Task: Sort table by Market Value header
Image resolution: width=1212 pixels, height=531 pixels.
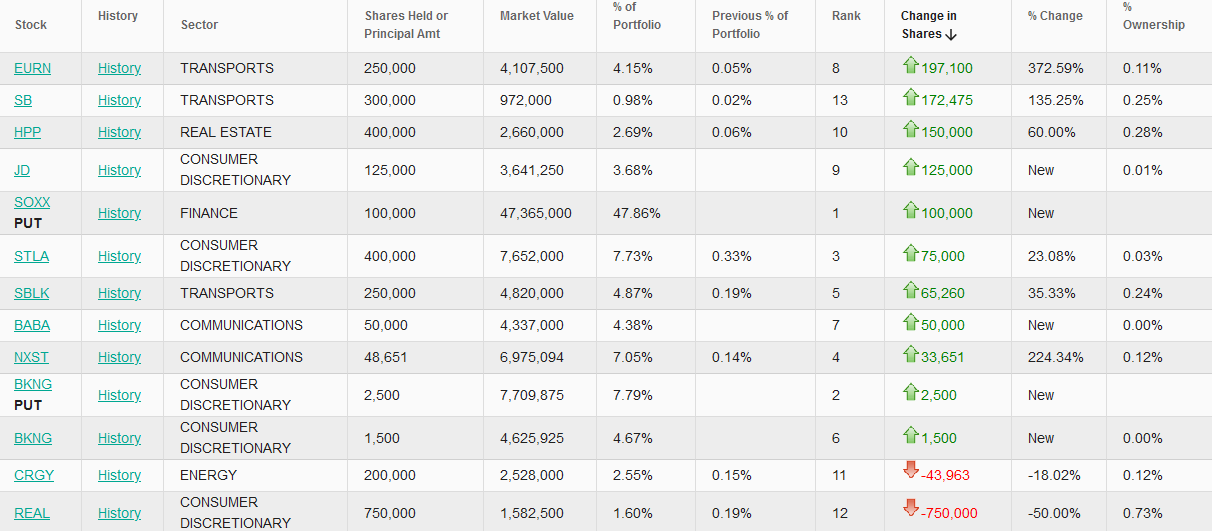Action: click(537, 16)
